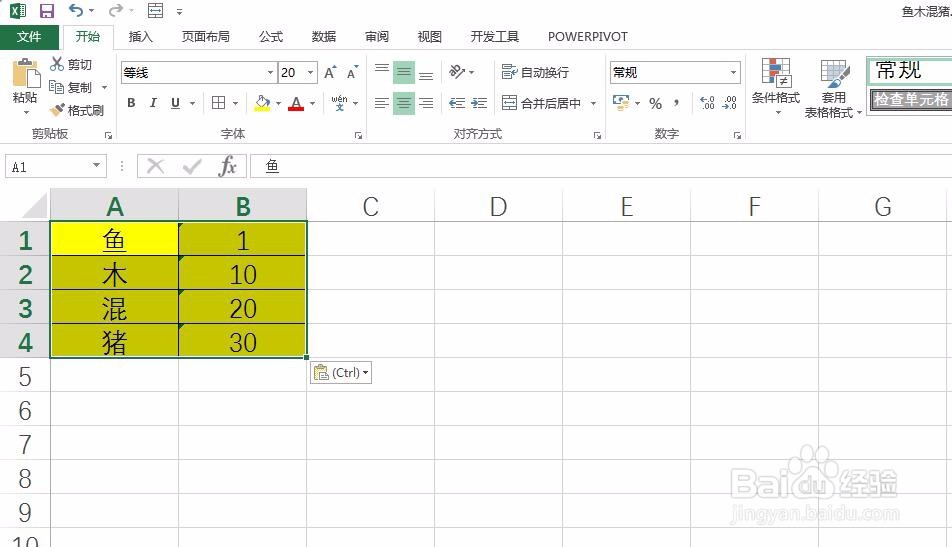Expand the font color dropdown arrow
952x547 pixels.
click(x=313, y=103)
